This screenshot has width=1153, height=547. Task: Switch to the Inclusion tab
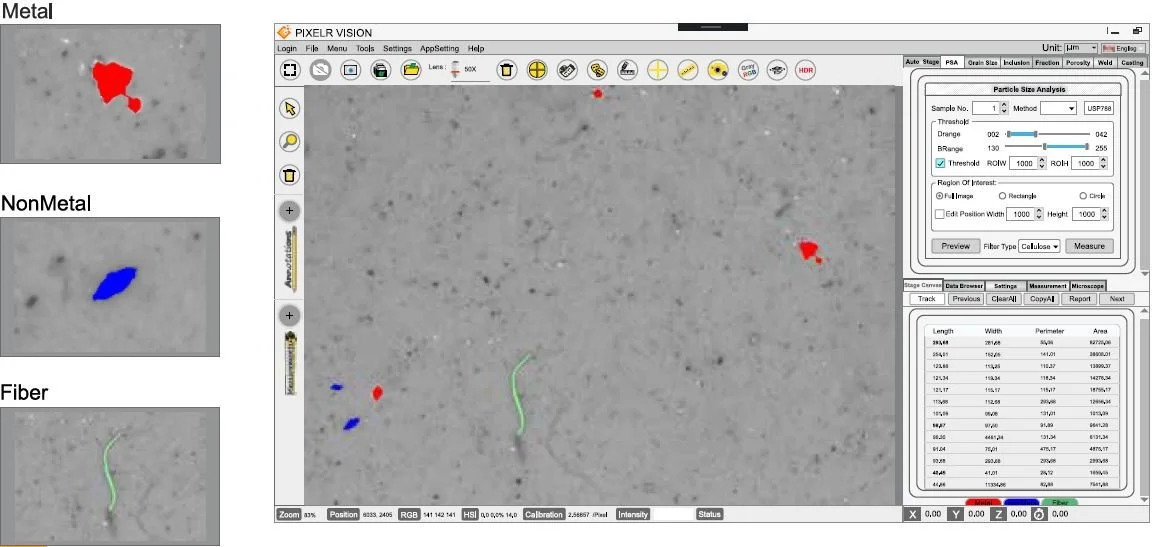pyautogui.click(x=1016, y=62)
